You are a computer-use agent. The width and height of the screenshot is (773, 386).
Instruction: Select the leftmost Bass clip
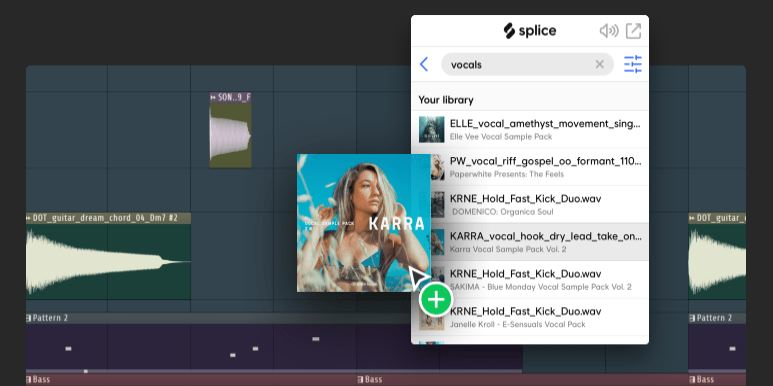click(x=191, y=380)
